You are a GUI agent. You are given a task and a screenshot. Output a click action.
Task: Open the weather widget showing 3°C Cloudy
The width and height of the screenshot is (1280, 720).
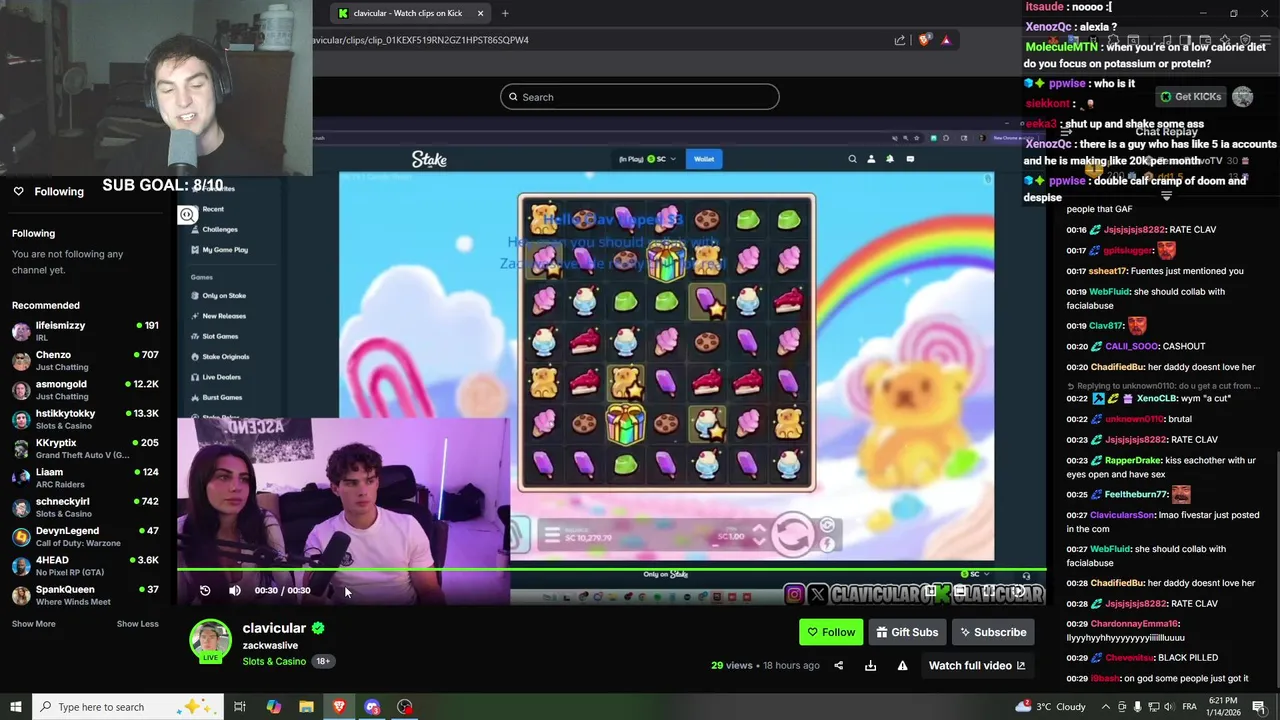pos(1050,707)
